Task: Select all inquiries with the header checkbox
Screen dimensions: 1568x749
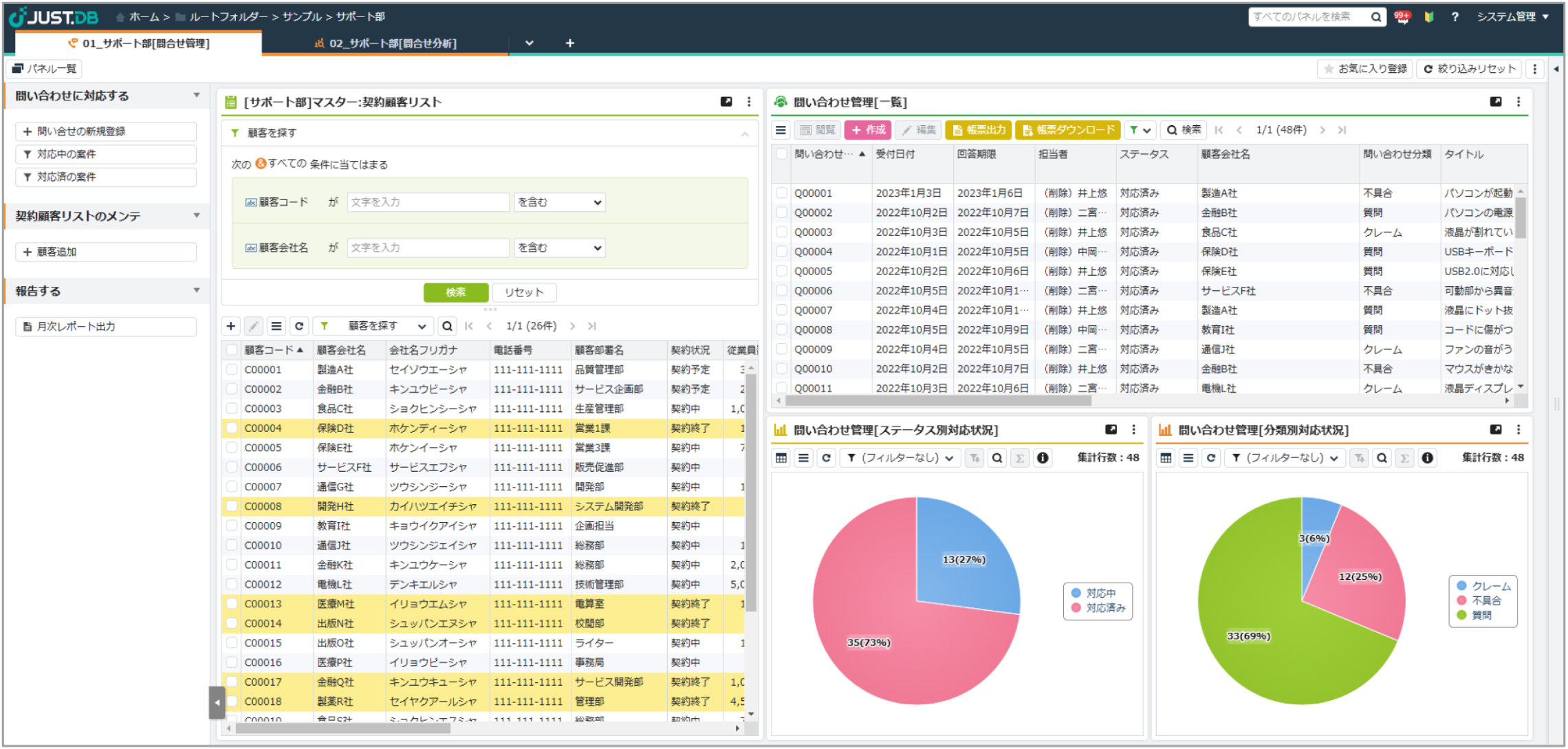Action: click(x=782, y=154)
